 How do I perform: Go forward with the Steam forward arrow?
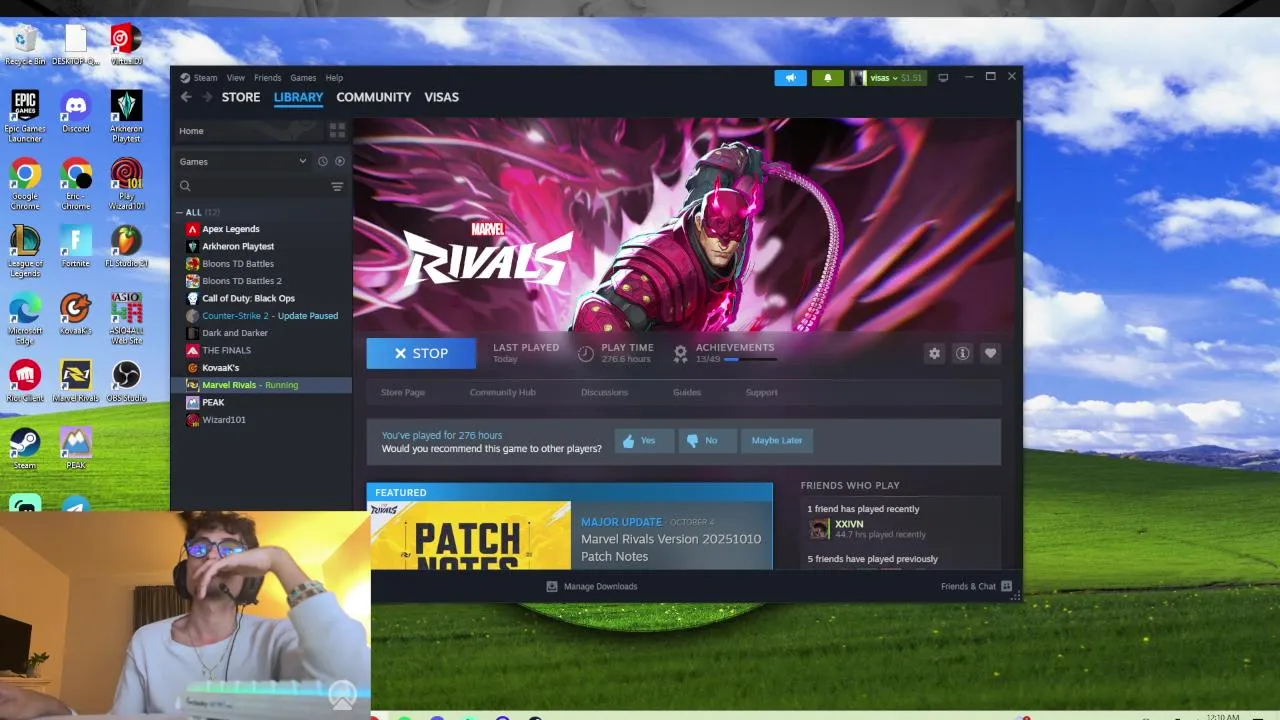pyautogui.click(x=207, y=97)
